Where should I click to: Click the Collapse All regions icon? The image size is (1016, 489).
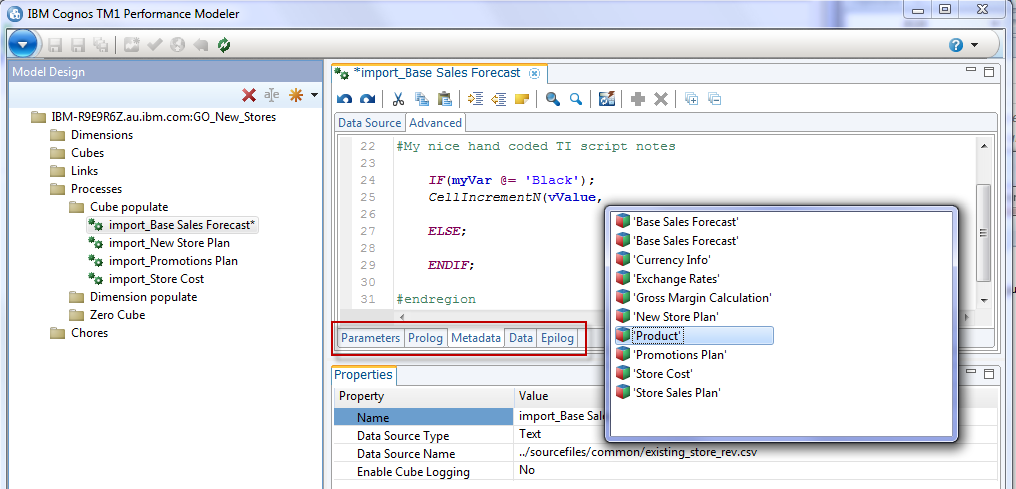coord(715,99)
